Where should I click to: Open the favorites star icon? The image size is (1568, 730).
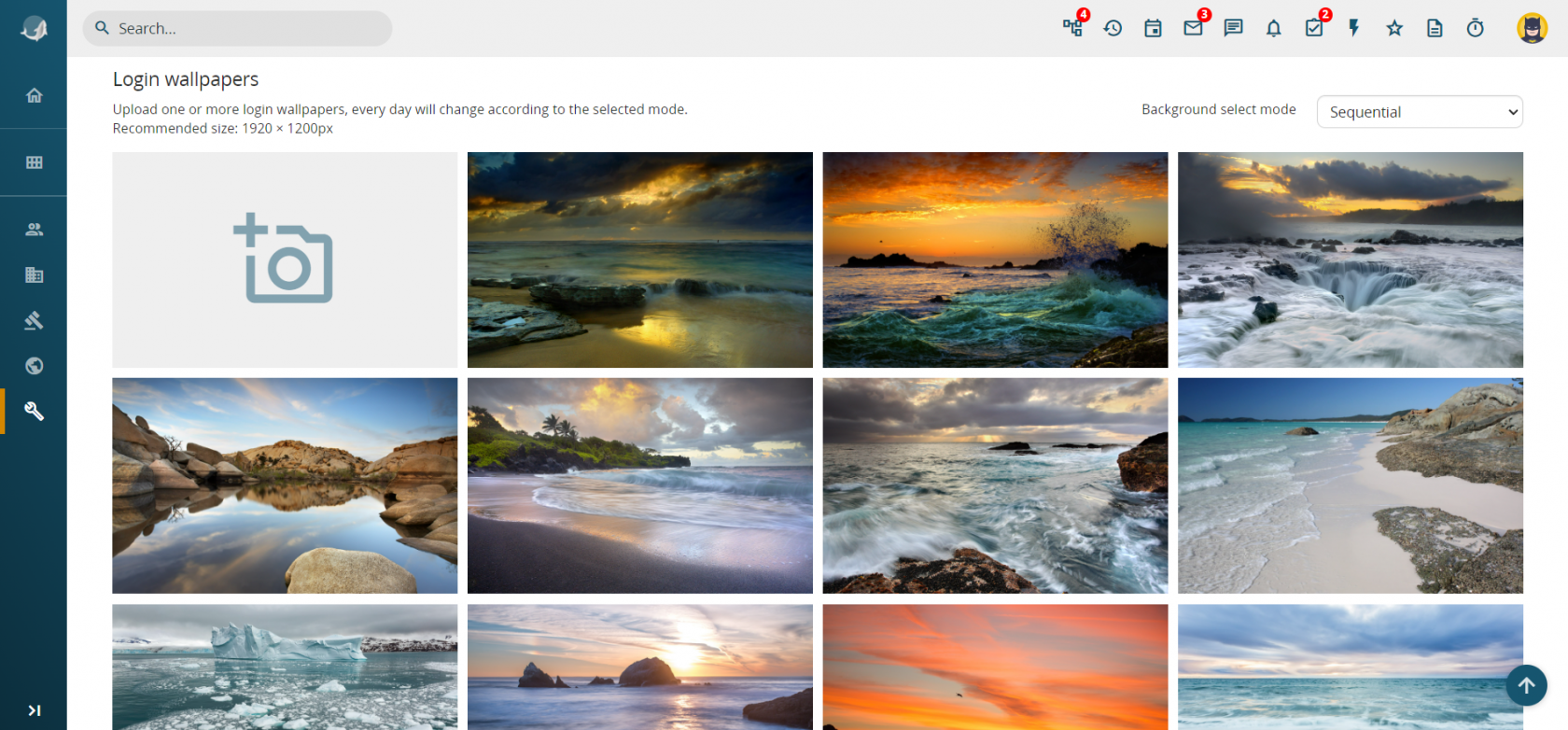1394,28
